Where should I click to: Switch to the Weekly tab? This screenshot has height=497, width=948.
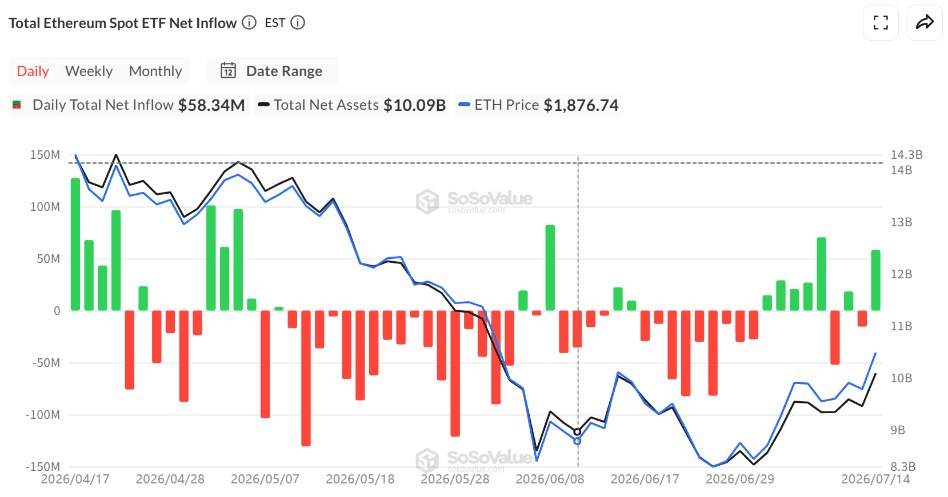point(89,71)
